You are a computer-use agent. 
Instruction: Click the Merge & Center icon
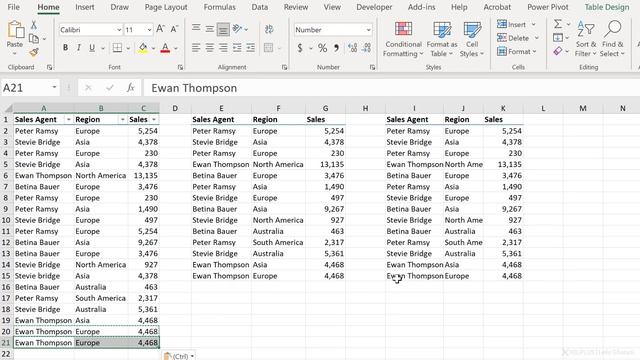point(269,48)
